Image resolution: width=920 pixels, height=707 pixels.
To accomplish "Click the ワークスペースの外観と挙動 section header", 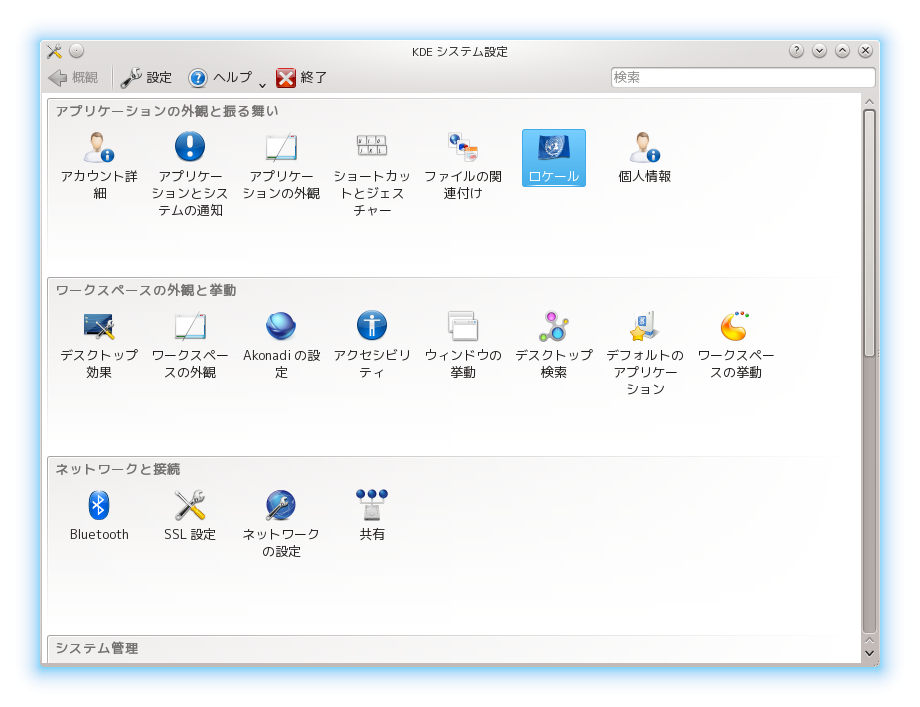I will pyautogui.click(x=146, y=290).
